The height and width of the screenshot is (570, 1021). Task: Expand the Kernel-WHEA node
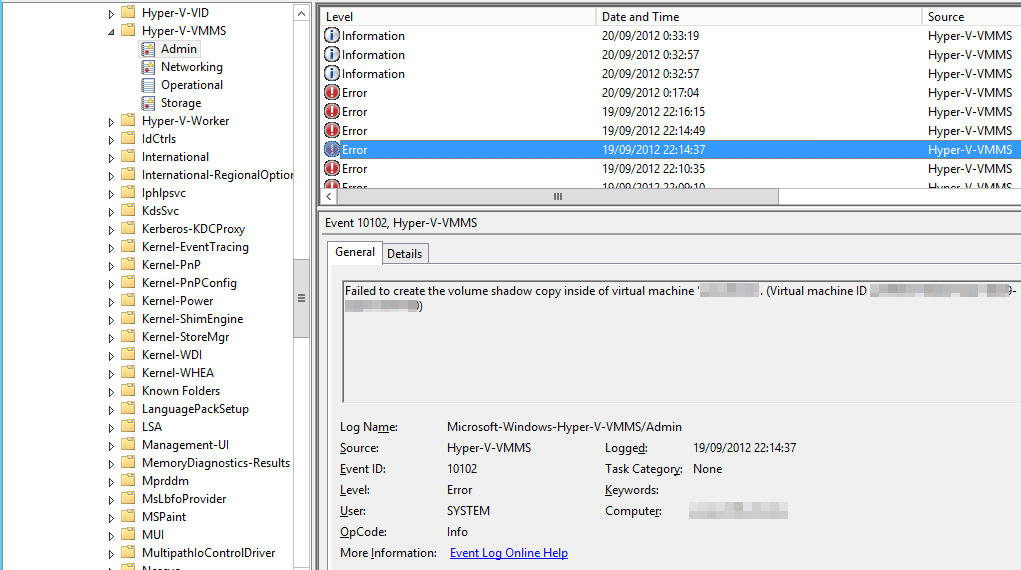coord(111,374)
